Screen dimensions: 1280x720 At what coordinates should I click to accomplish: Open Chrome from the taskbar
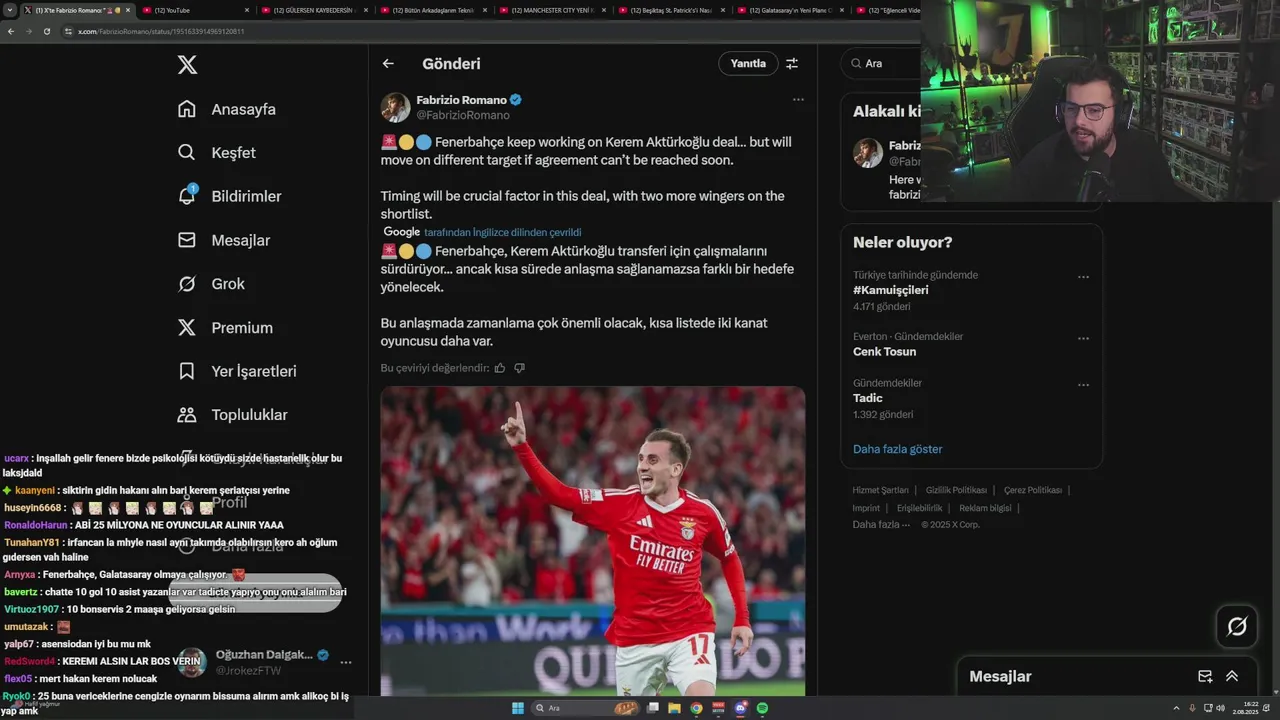click(697, 708)
